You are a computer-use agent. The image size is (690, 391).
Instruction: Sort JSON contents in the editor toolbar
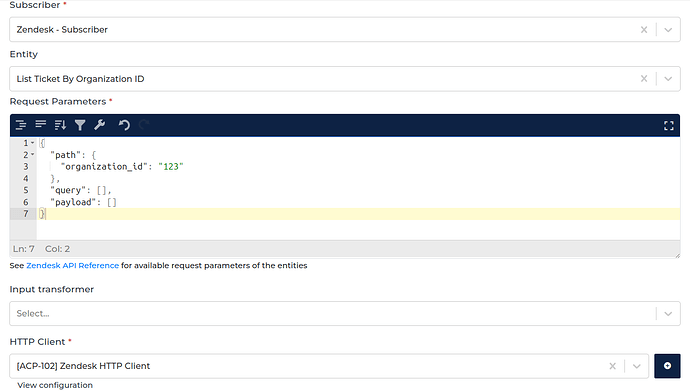(60, 125)
